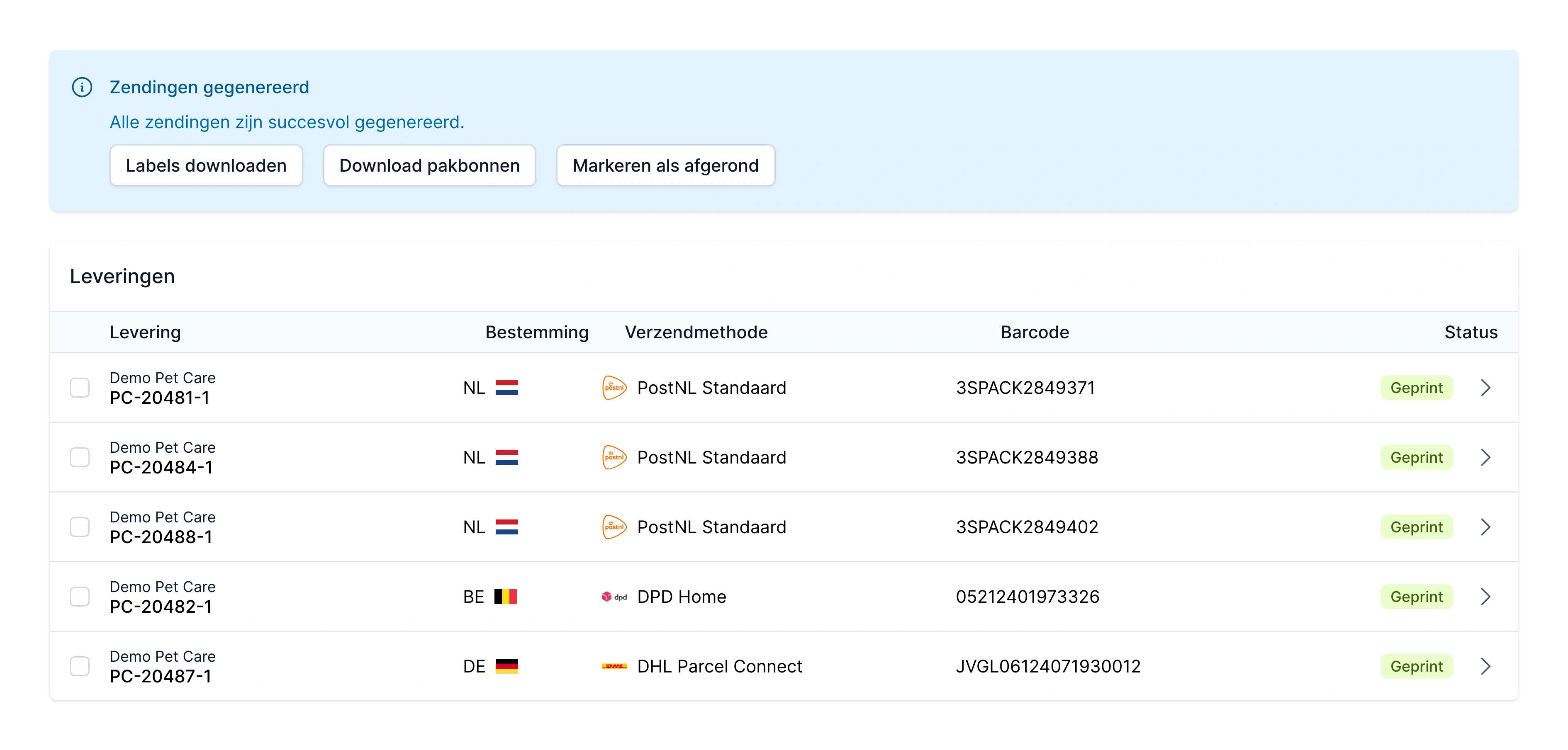Tick the checkbox for delivery PC-20481-1
The width and height of the screenshot is (1568, 750).
[80, 388]
